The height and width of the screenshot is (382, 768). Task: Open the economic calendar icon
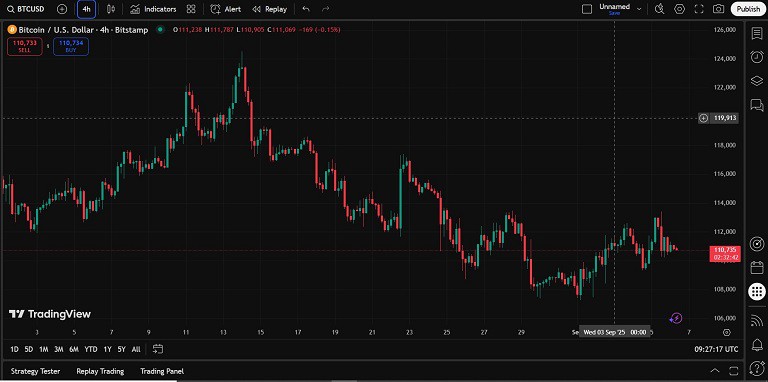pos(757,267)
